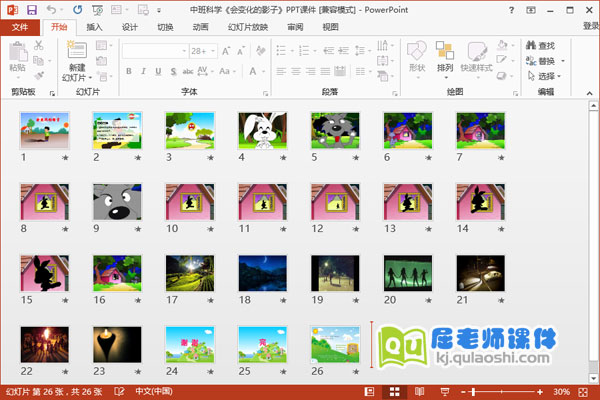600x400 pixels.
Task: Toggle Underline formatting
Action: pos(158,70)
